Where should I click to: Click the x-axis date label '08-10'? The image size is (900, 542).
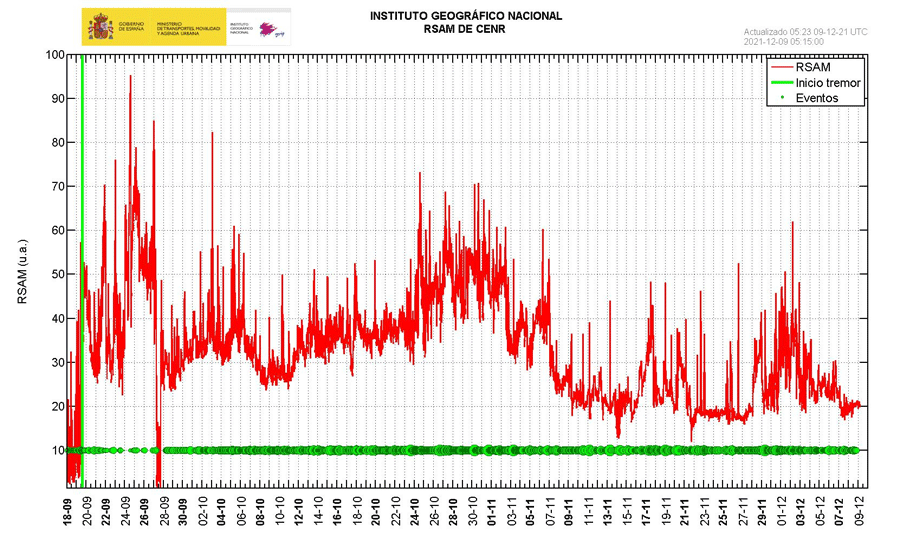point(260,512)
